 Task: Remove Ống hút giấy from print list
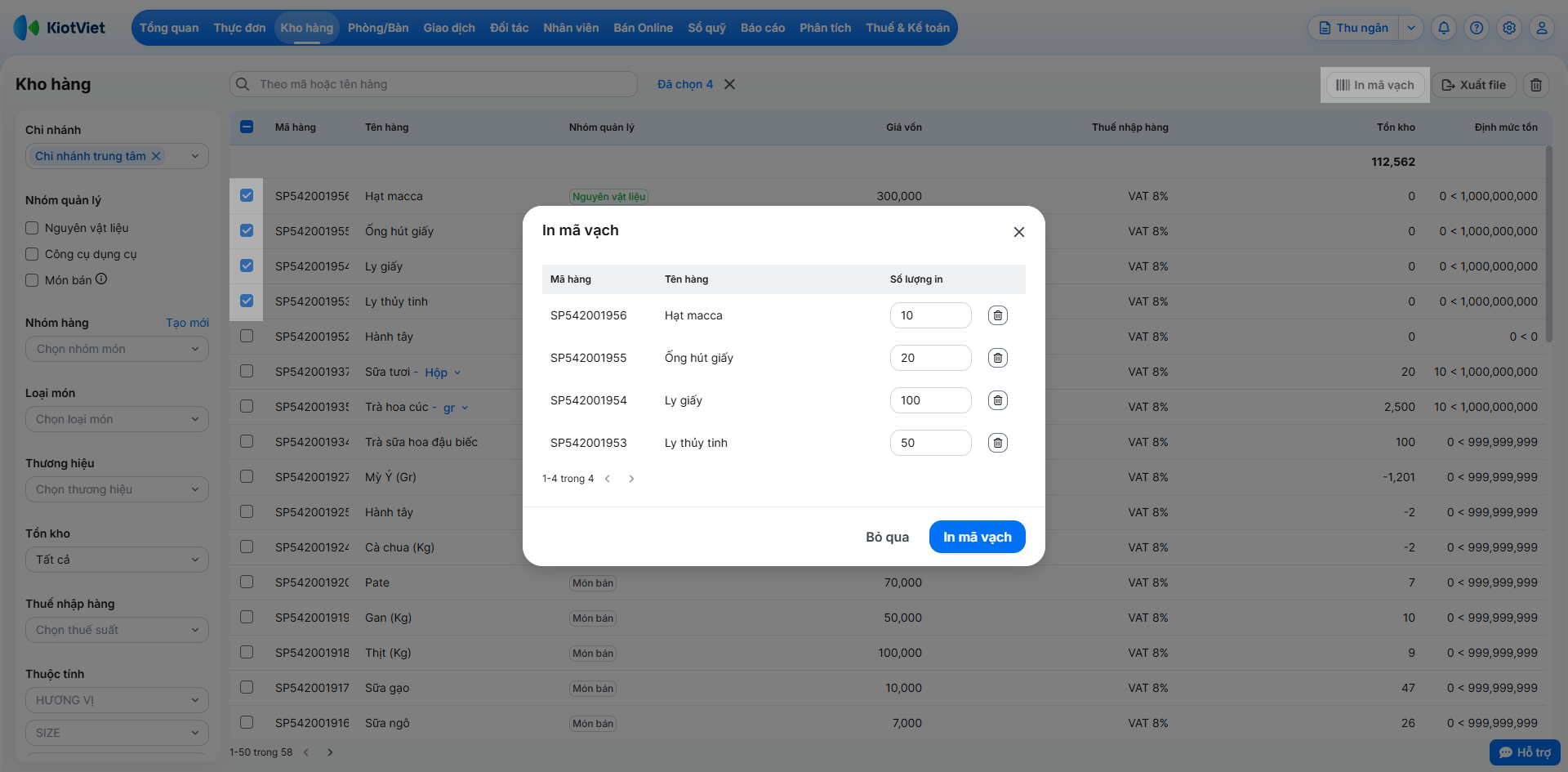pyautogui.click(x=997, y=358)
